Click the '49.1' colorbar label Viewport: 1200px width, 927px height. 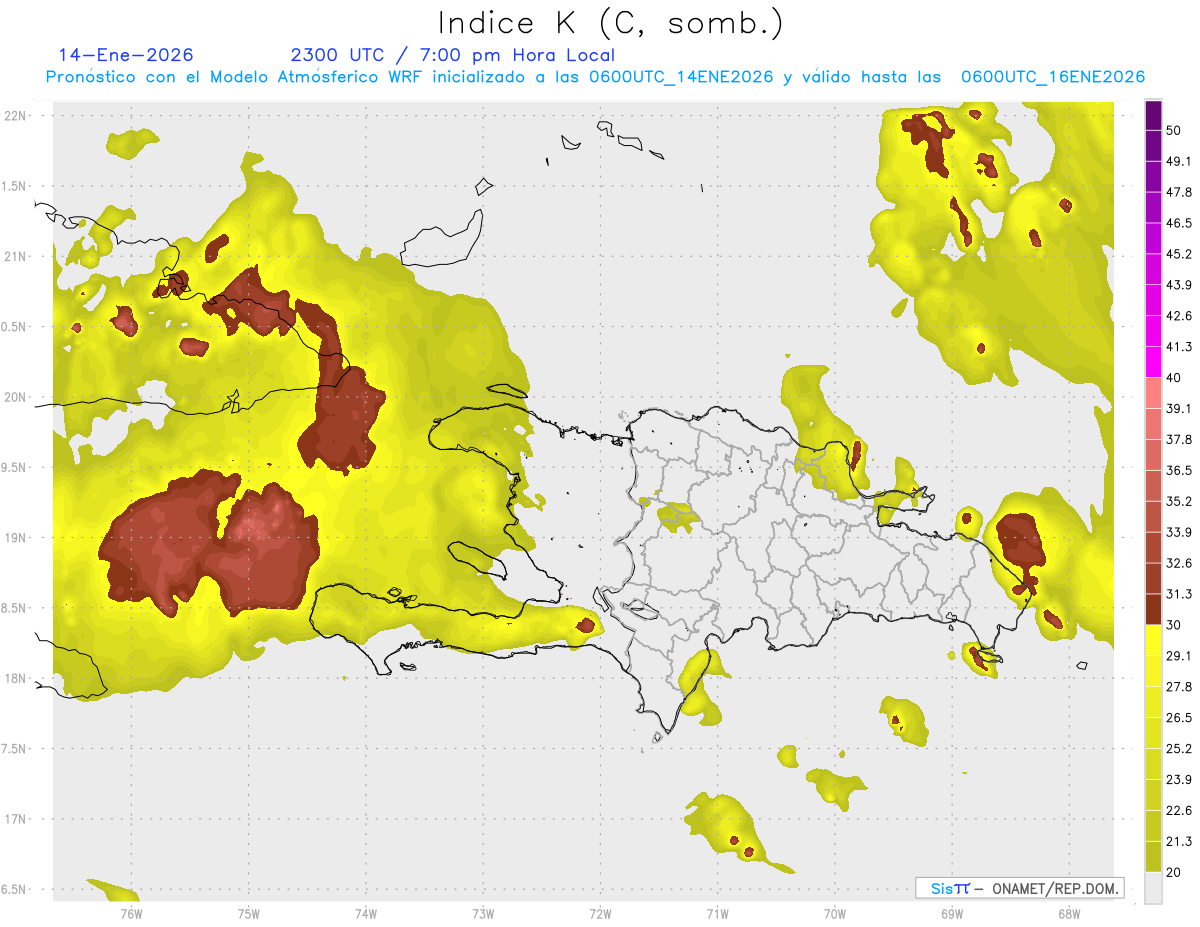pos(1178,162)
